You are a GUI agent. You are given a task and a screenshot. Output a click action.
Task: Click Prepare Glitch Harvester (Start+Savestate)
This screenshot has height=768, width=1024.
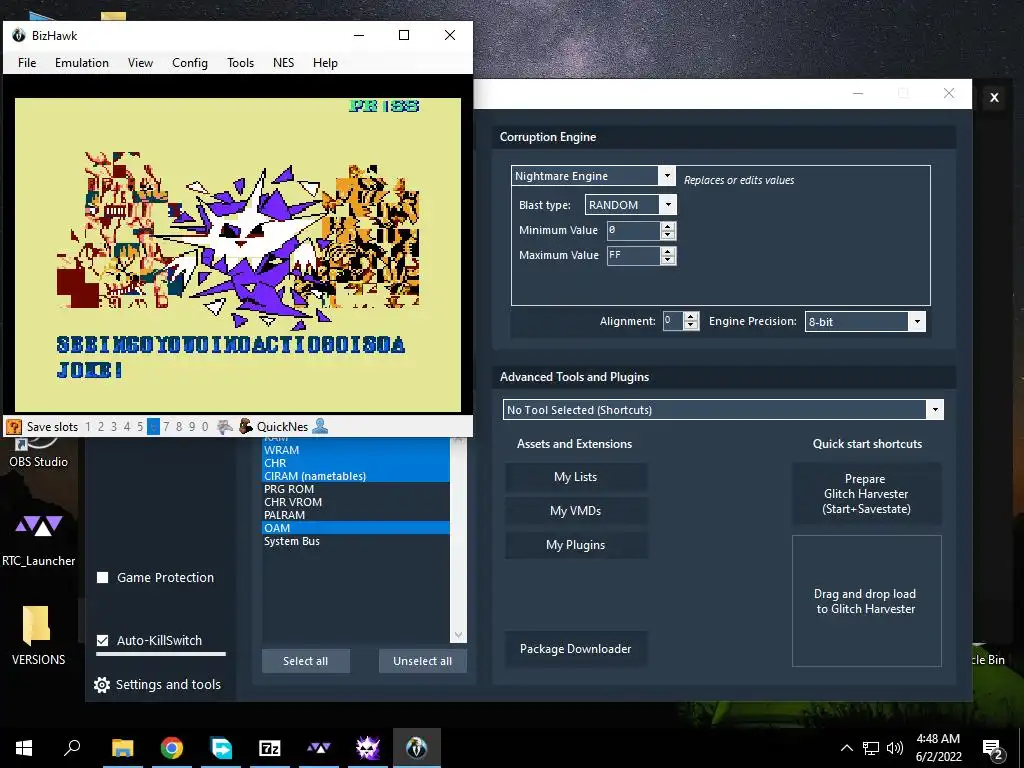click(867, 494)
